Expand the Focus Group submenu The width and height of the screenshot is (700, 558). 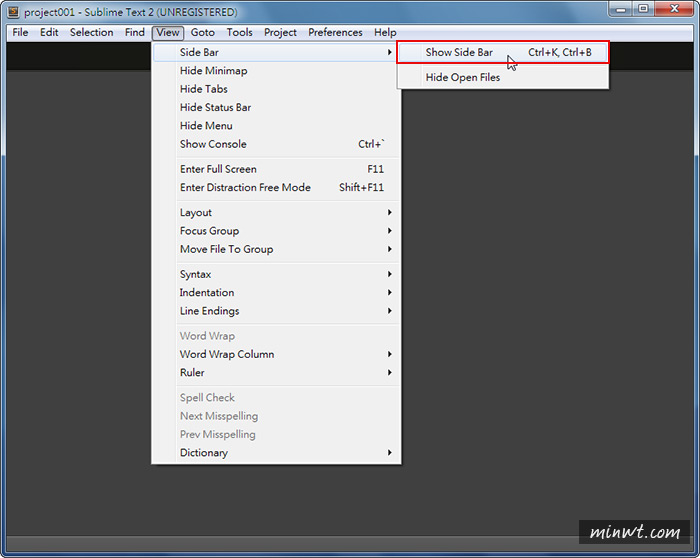click(275, 231)
